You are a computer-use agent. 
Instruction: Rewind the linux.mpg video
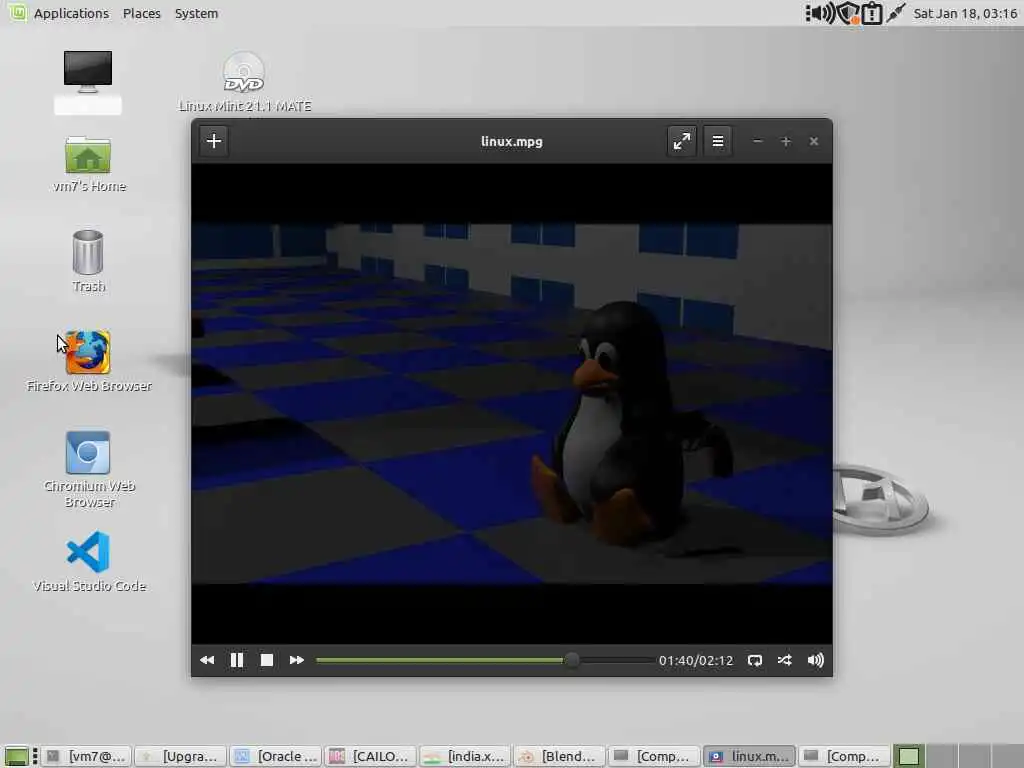click(x=207, y=660)
